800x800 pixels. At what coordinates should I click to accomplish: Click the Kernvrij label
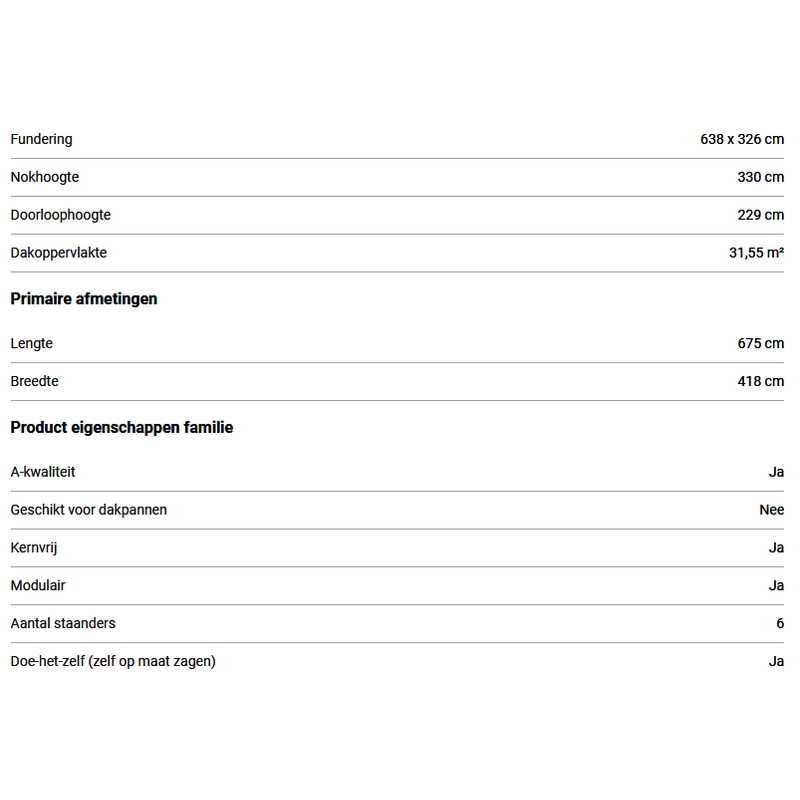[34, 547]
